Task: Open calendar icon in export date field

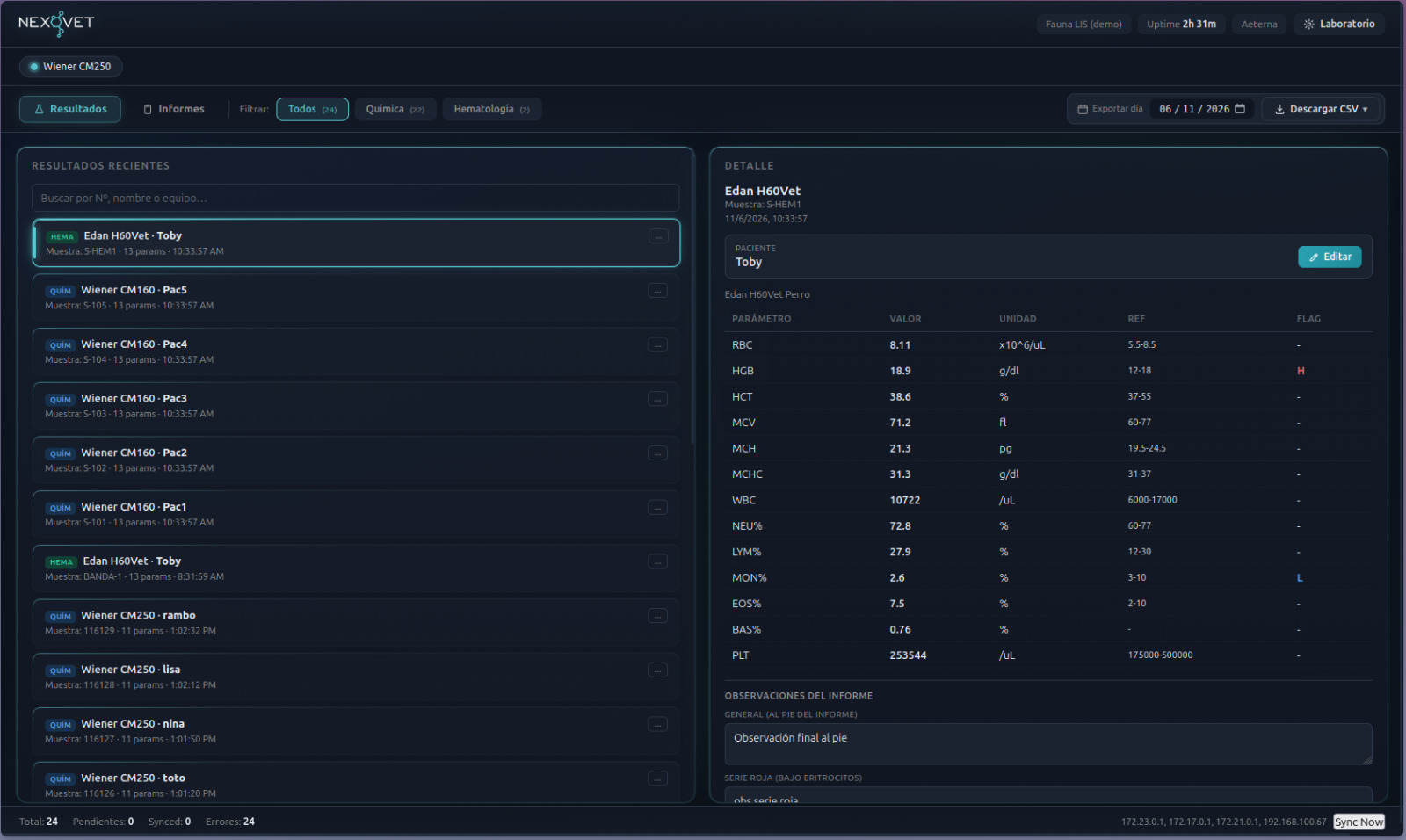Action: pos(1240,109)
